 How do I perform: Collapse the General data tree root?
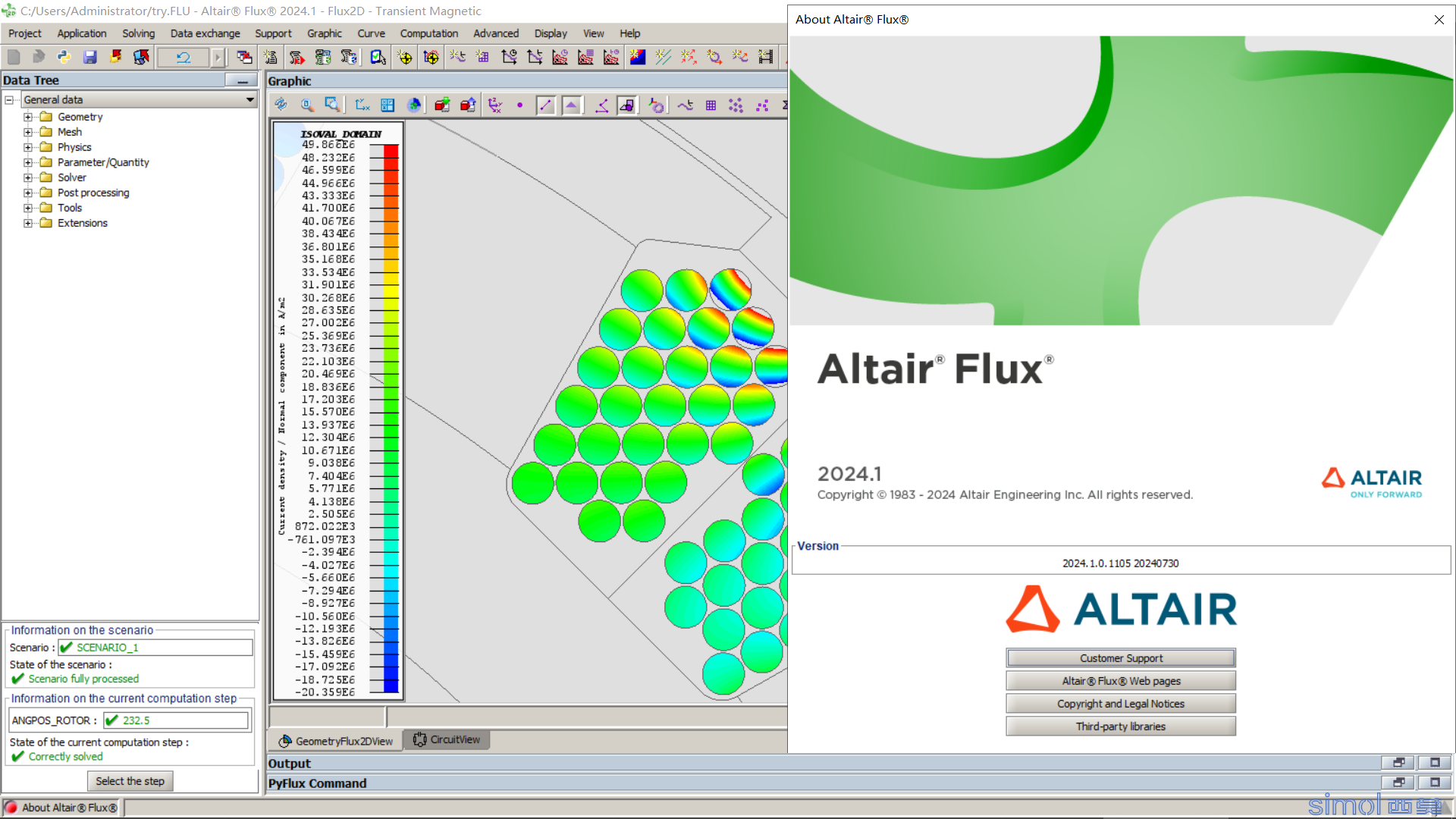coord(9,99)
